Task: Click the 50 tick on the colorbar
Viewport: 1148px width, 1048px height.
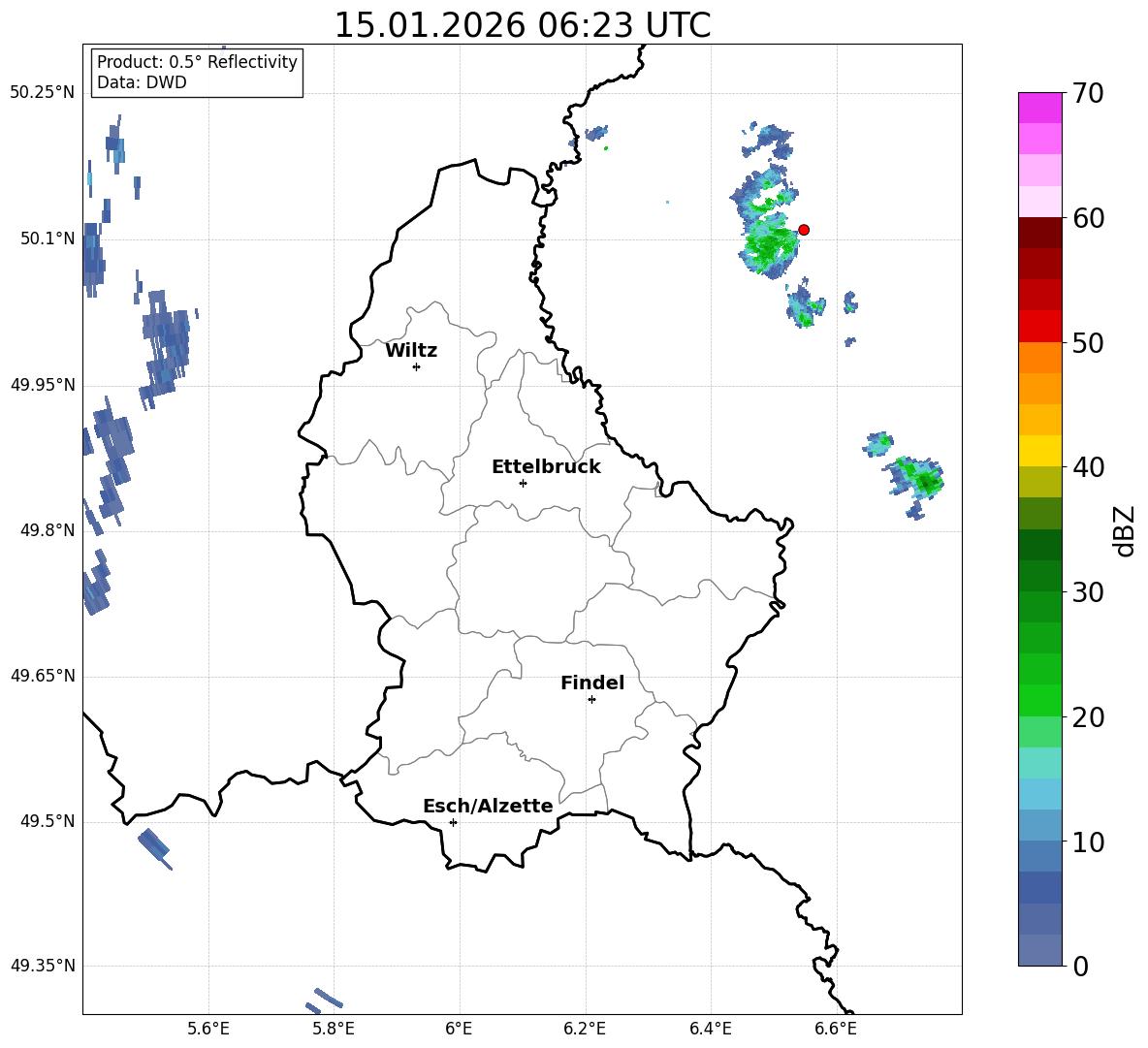Action: (1088, 342)
